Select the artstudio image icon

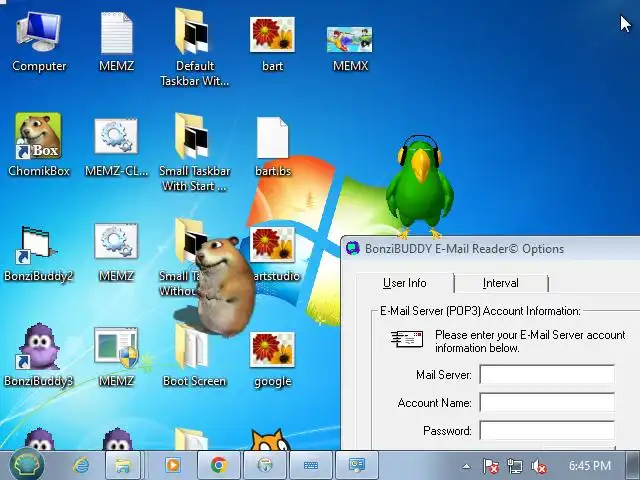272,254
